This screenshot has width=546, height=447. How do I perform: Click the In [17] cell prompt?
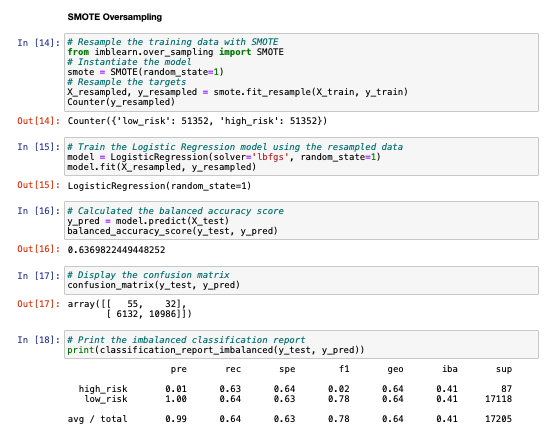(x=38, y=276)
